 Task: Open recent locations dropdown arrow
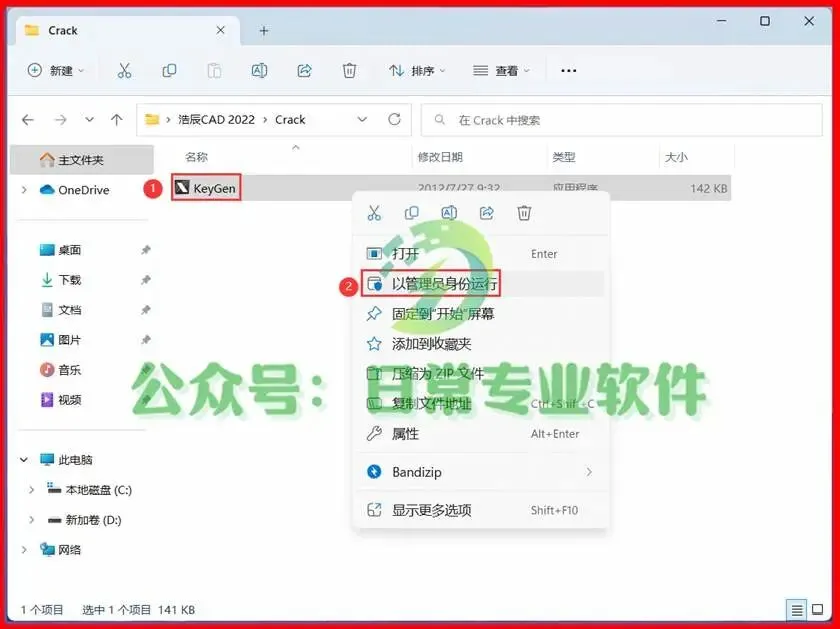coord(89,119)
